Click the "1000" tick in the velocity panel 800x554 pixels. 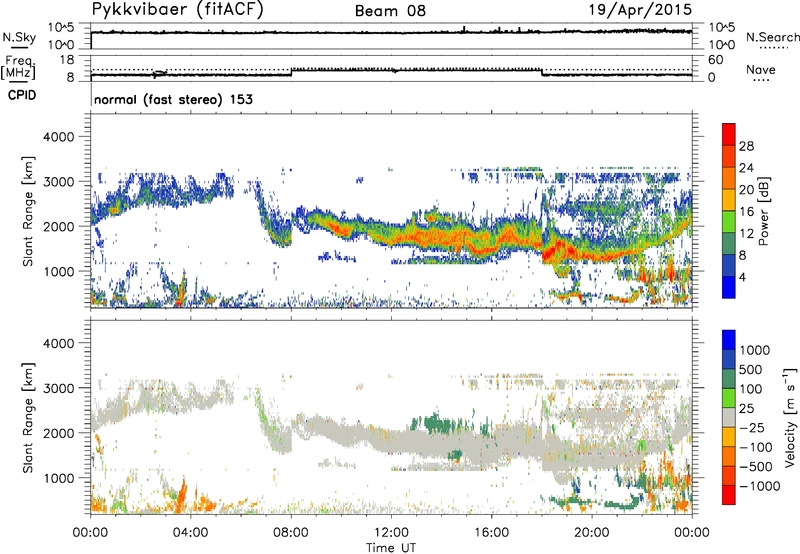coord(59,478)
